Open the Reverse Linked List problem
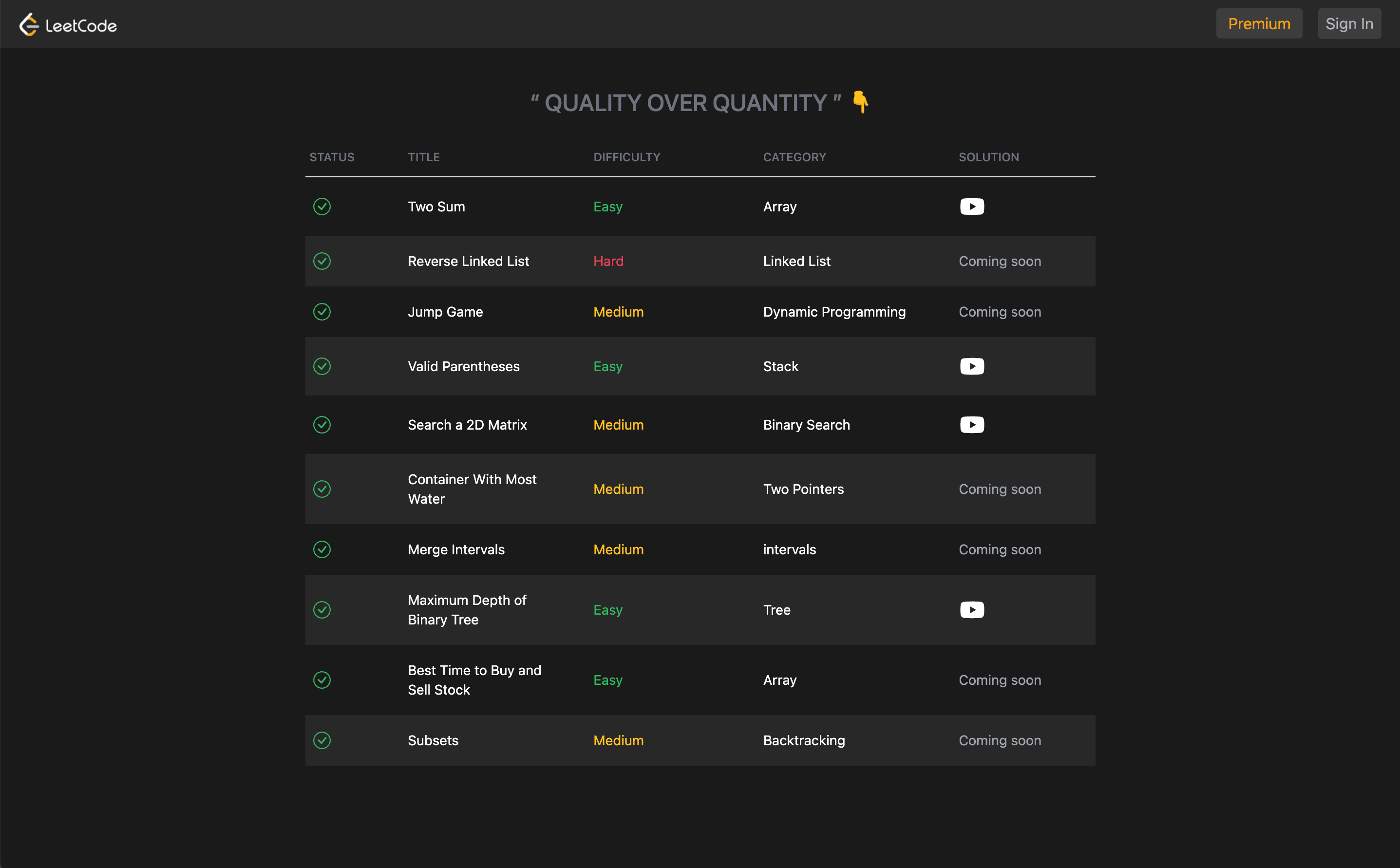The height and width of the screenshot is (868, 1400). [469, 261]
